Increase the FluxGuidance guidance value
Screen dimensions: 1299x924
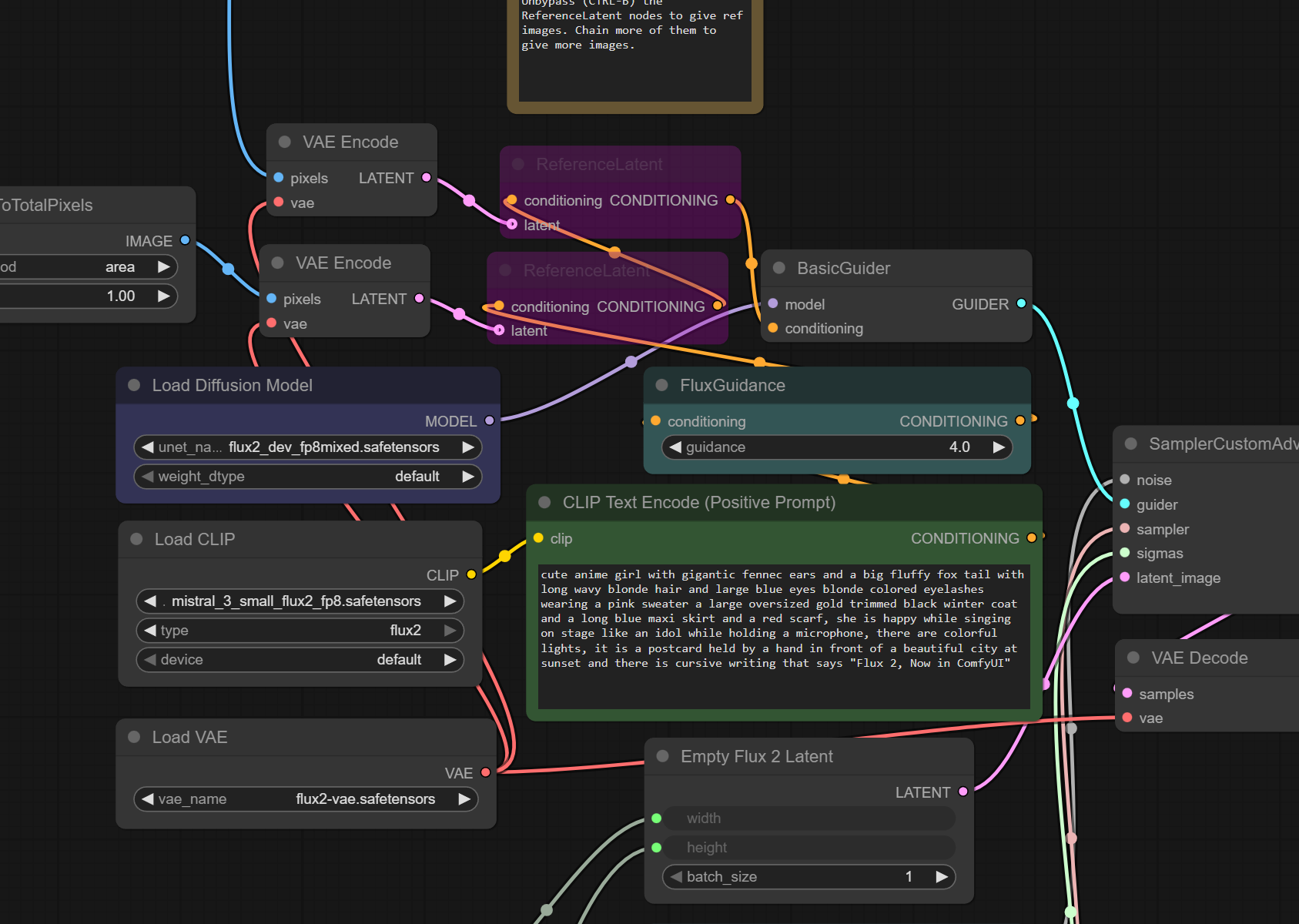[x=999, y=447]
